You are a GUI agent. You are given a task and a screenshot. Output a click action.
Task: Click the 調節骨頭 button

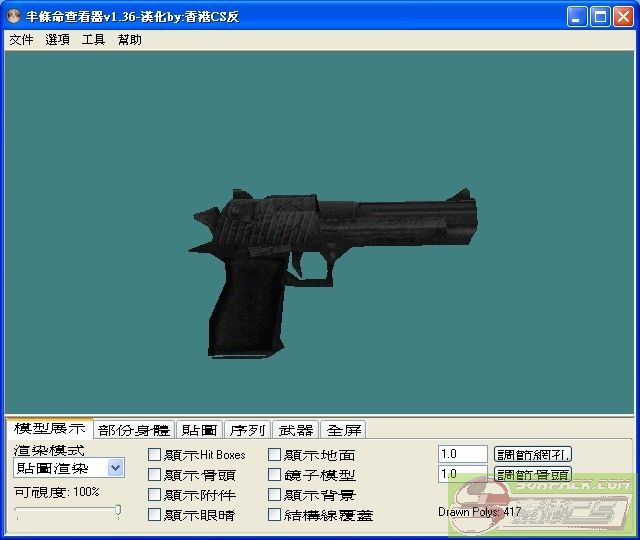click(533, 474)
